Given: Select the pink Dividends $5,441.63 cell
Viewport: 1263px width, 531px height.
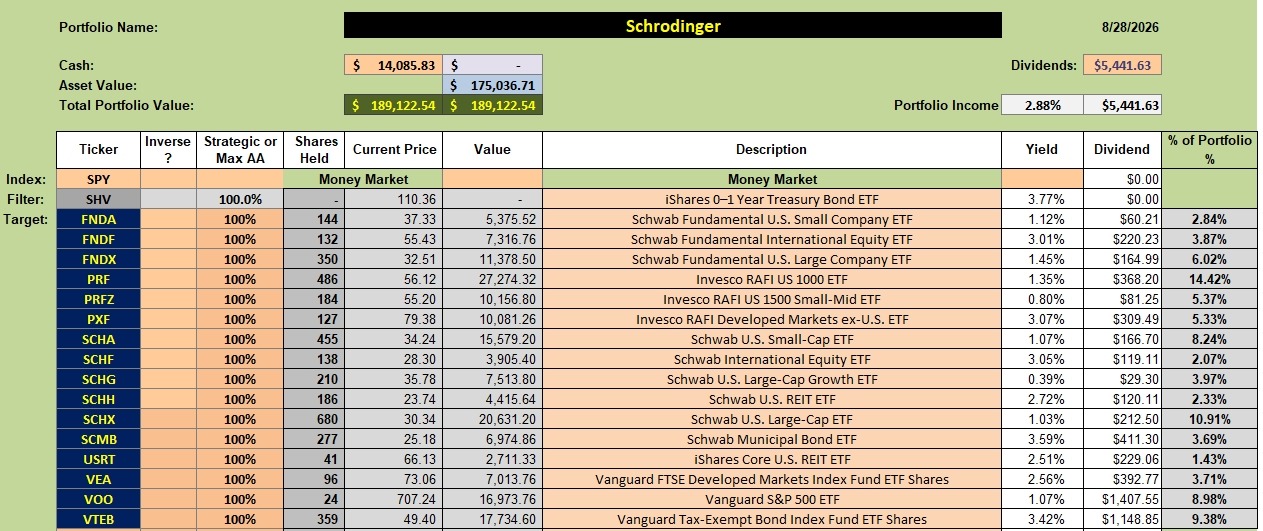Looking at the screenshot, I should click(1122, 65).
